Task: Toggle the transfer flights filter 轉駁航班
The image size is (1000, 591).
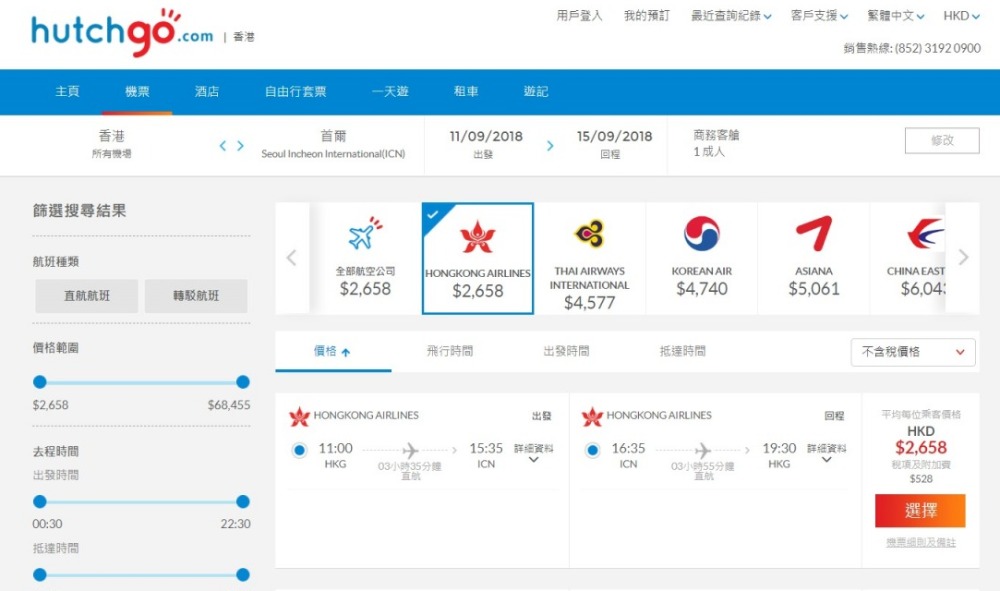Action: [x=196, y=296]
